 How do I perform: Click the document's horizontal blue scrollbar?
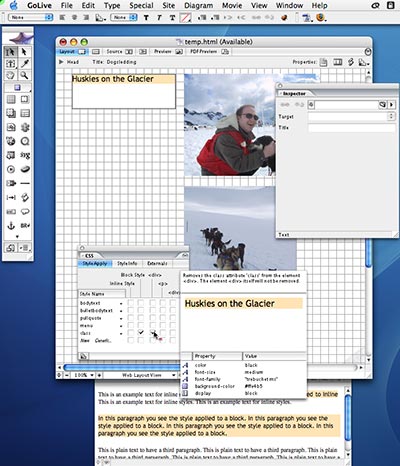click(122, 367)
